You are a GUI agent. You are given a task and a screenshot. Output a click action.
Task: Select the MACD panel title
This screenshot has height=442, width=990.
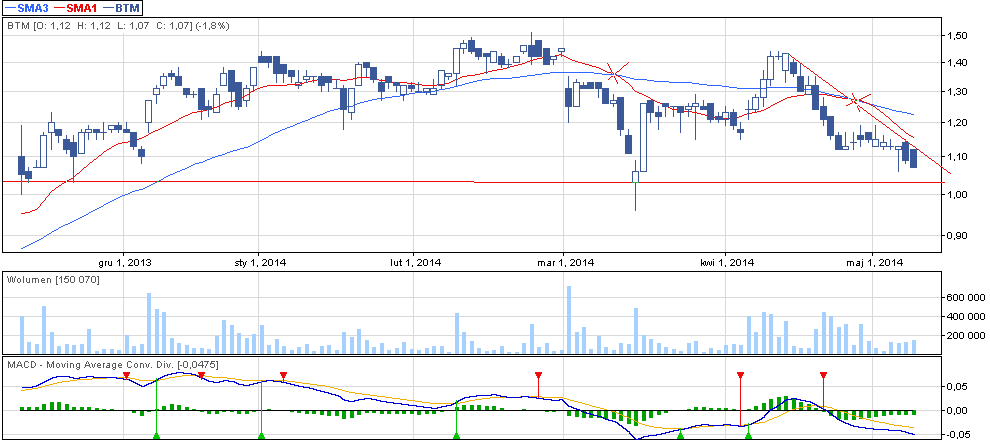point(112,364)
